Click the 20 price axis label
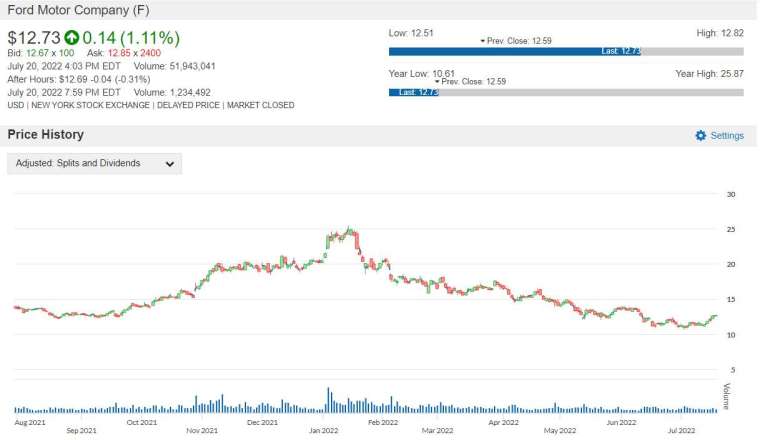760x440 pixels. (x=731, y=265)
